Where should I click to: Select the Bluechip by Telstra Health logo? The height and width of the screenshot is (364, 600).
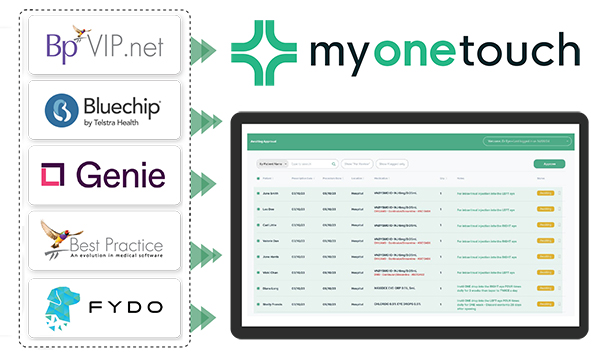click(104, 110)
